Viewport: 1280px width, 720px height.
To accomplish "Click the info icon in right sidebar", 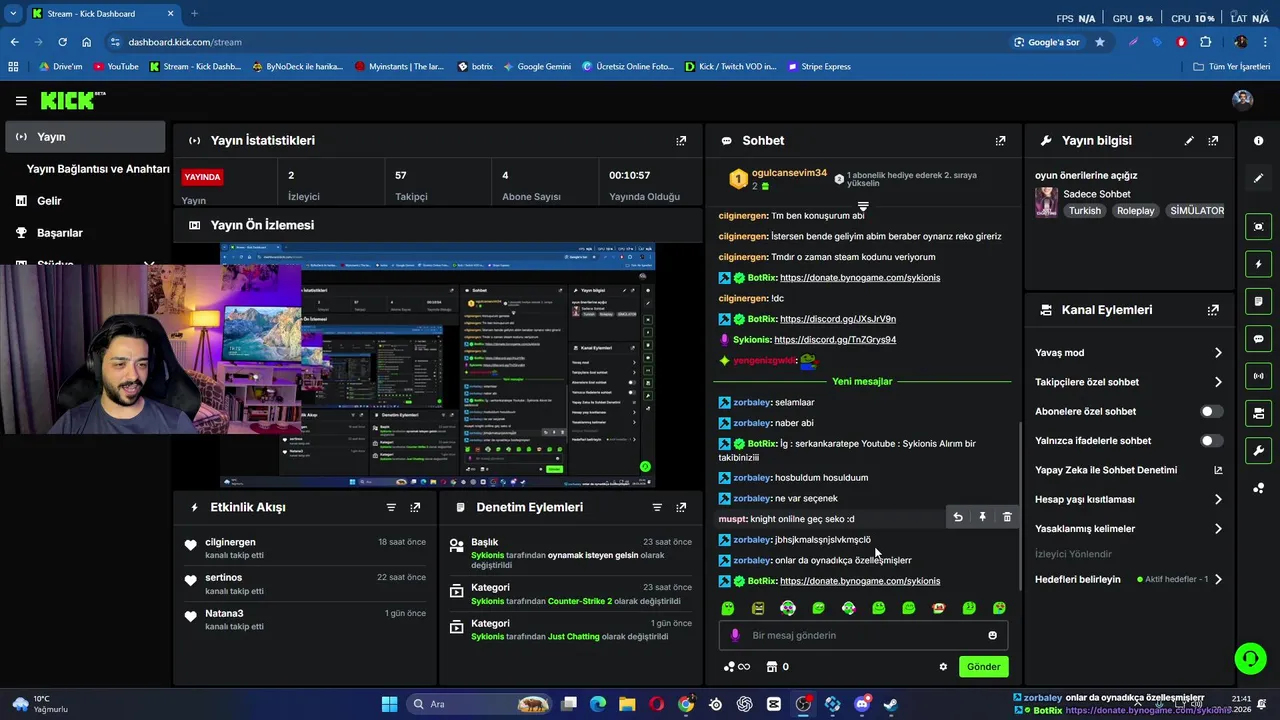I will coord(1258,141).
